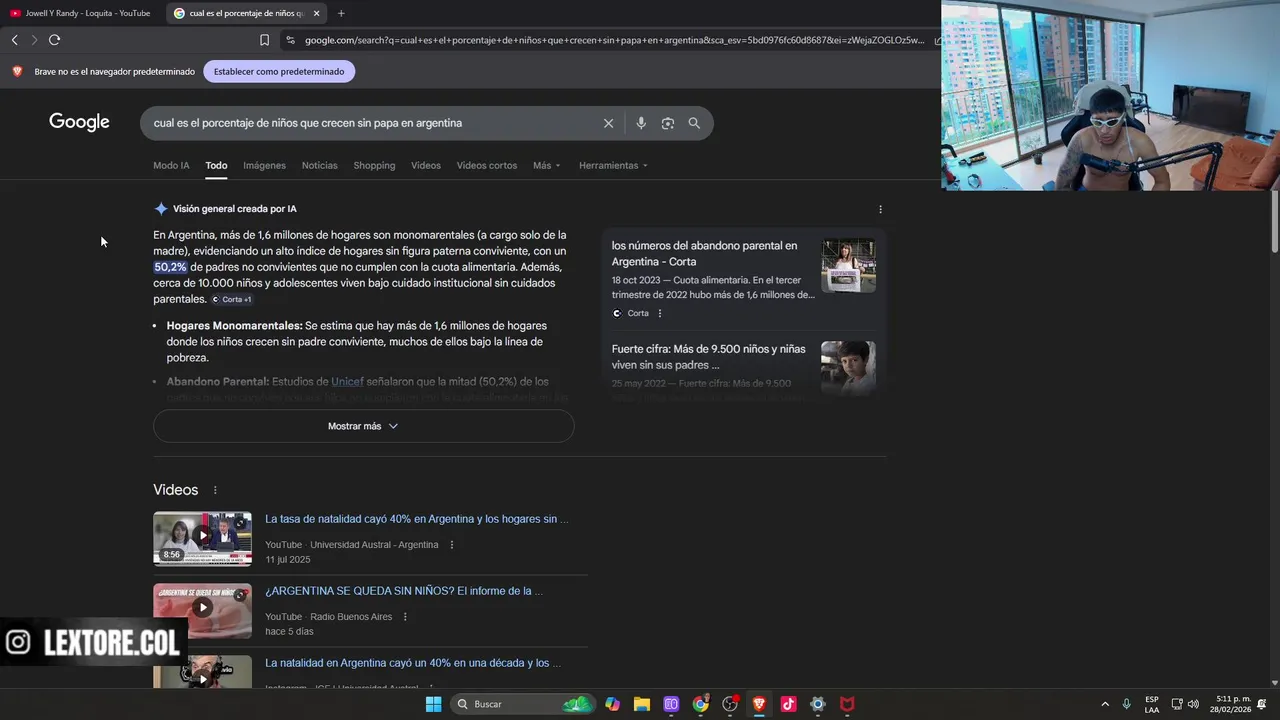Expand the Herramientas dropdown
This screenshot has height=720, width=1280.
613,165
